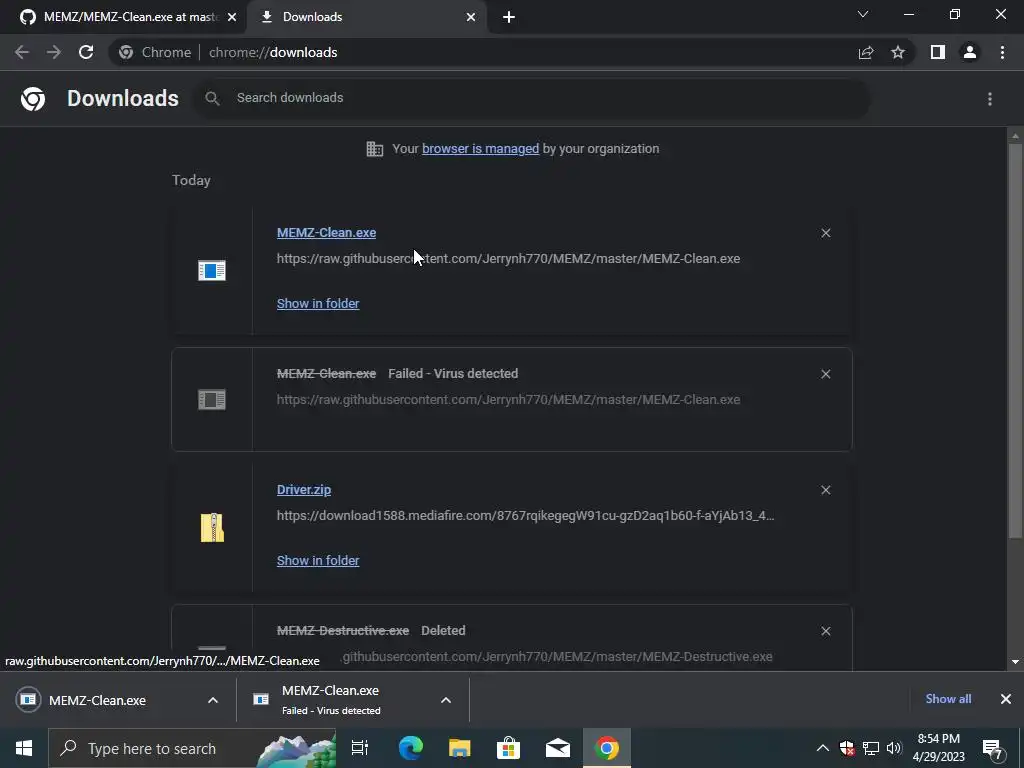
Task: Expand options for shelf item MEMZ-Clean.exe
Action: (213, 700)
